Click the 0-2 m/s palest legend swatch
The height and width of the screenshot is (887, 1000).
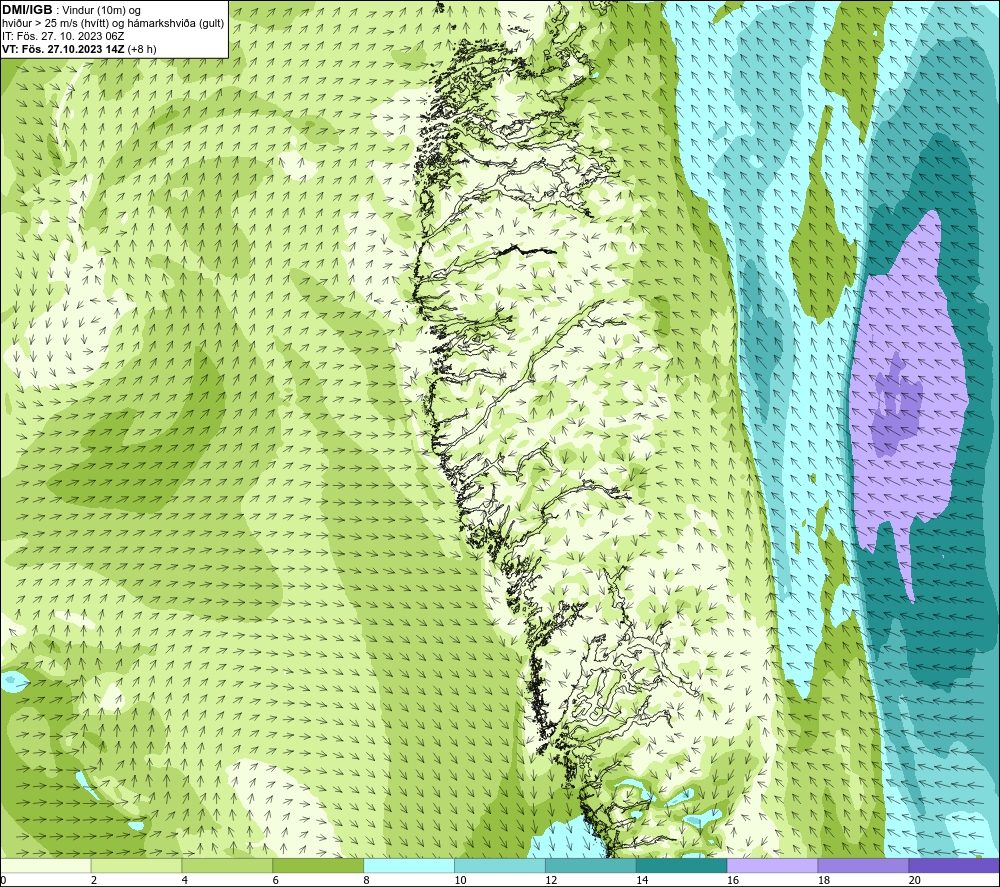click(45, 866)
